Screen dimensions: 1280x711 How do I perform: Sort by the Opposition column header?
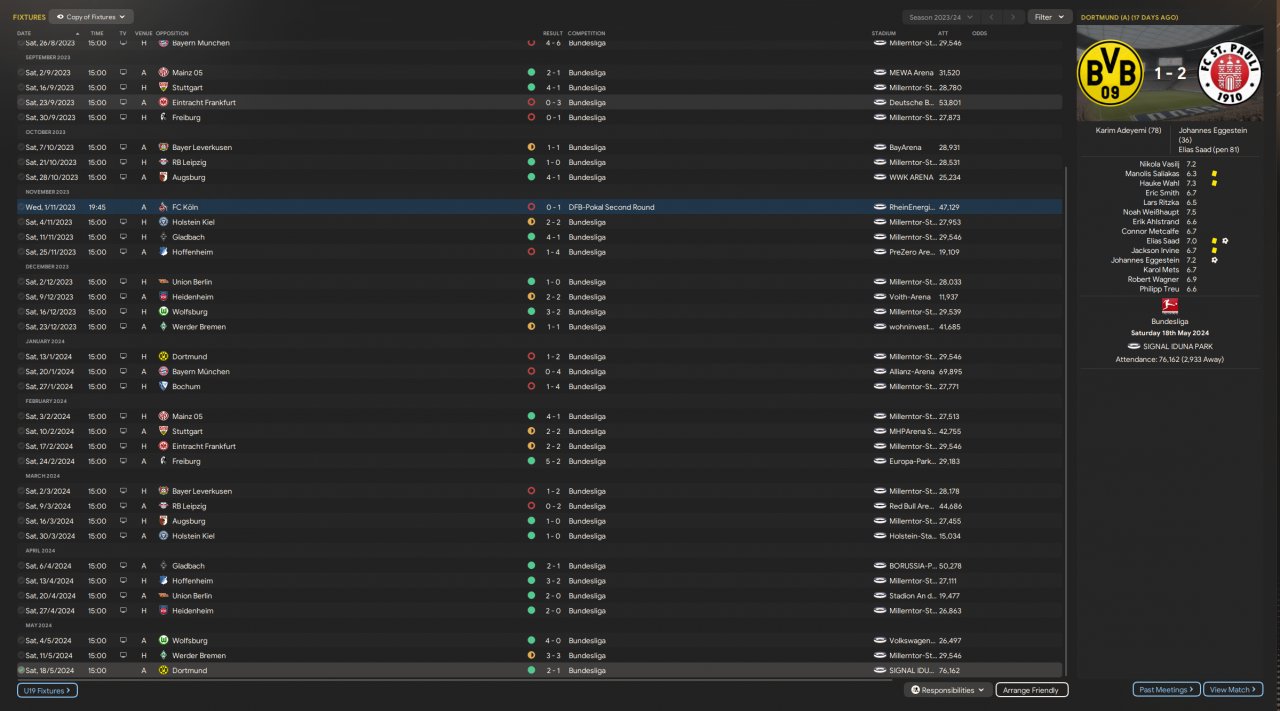tap(172, 33)
